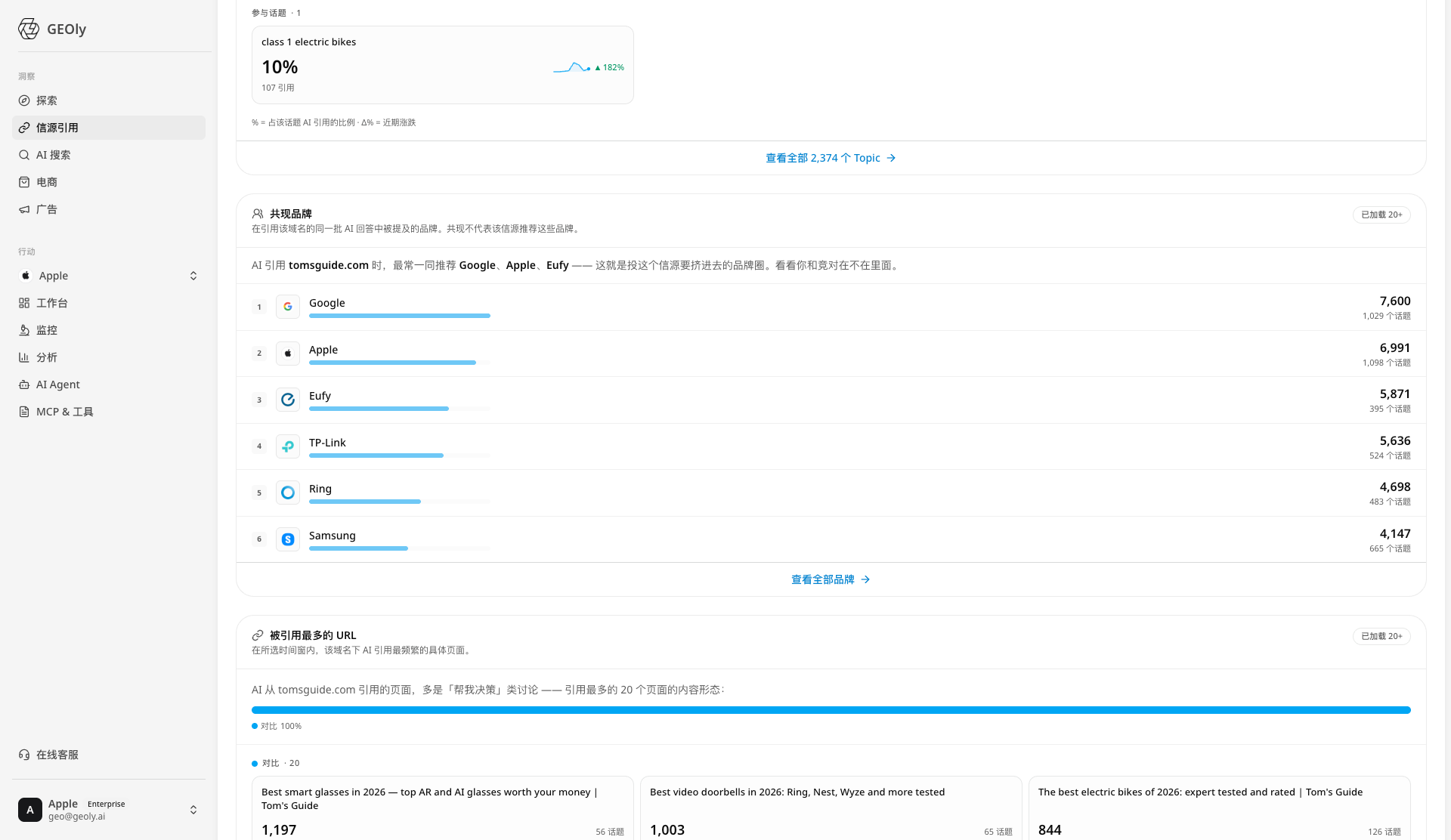Click the trend sparkline in electric bikes card
The height and width of the screenshot is (840, 1451).
[572, 68]
